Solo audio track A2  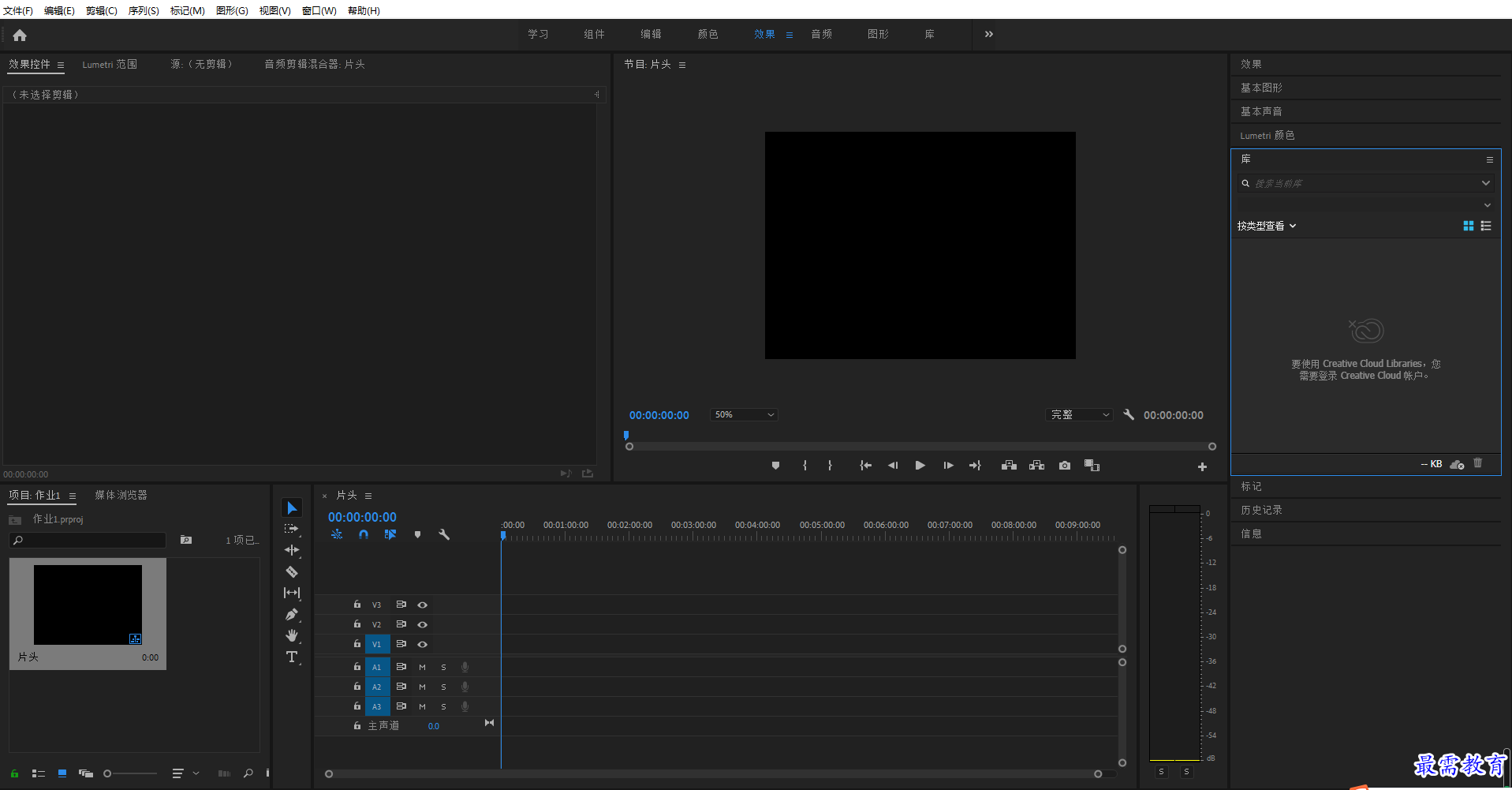pyautogui.click(x=443, y=687)
